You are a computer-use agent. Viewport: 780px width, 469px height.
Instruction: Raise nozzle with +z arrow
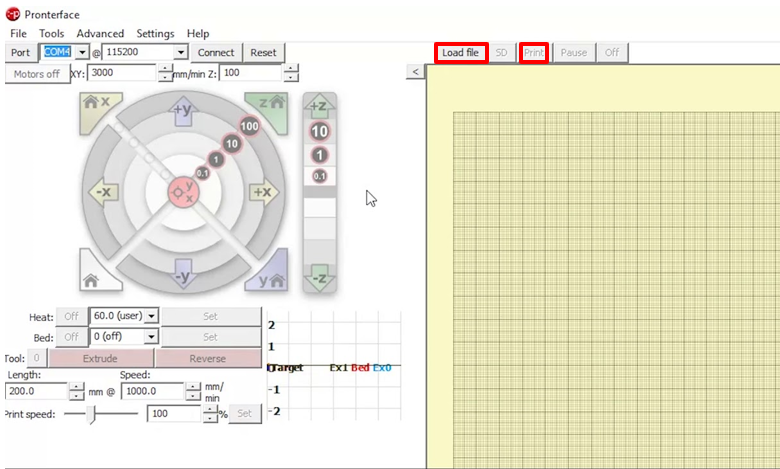click(319, 105)
